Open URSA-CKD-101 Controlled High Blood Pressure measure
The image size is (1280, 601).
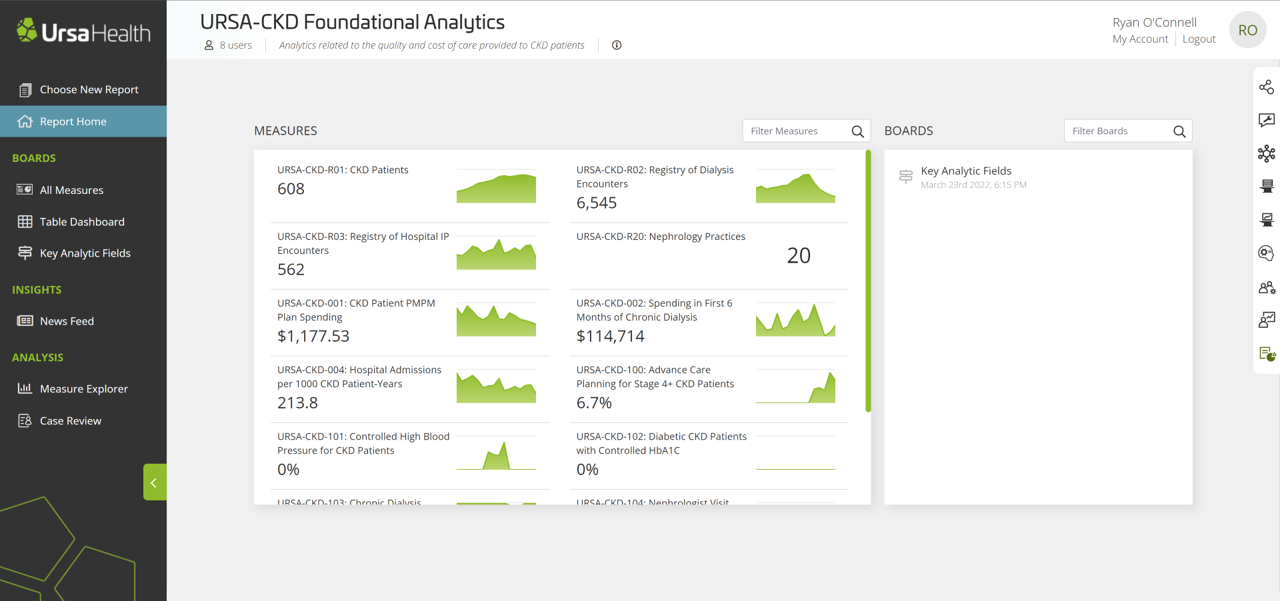click(x=410, y=455)
